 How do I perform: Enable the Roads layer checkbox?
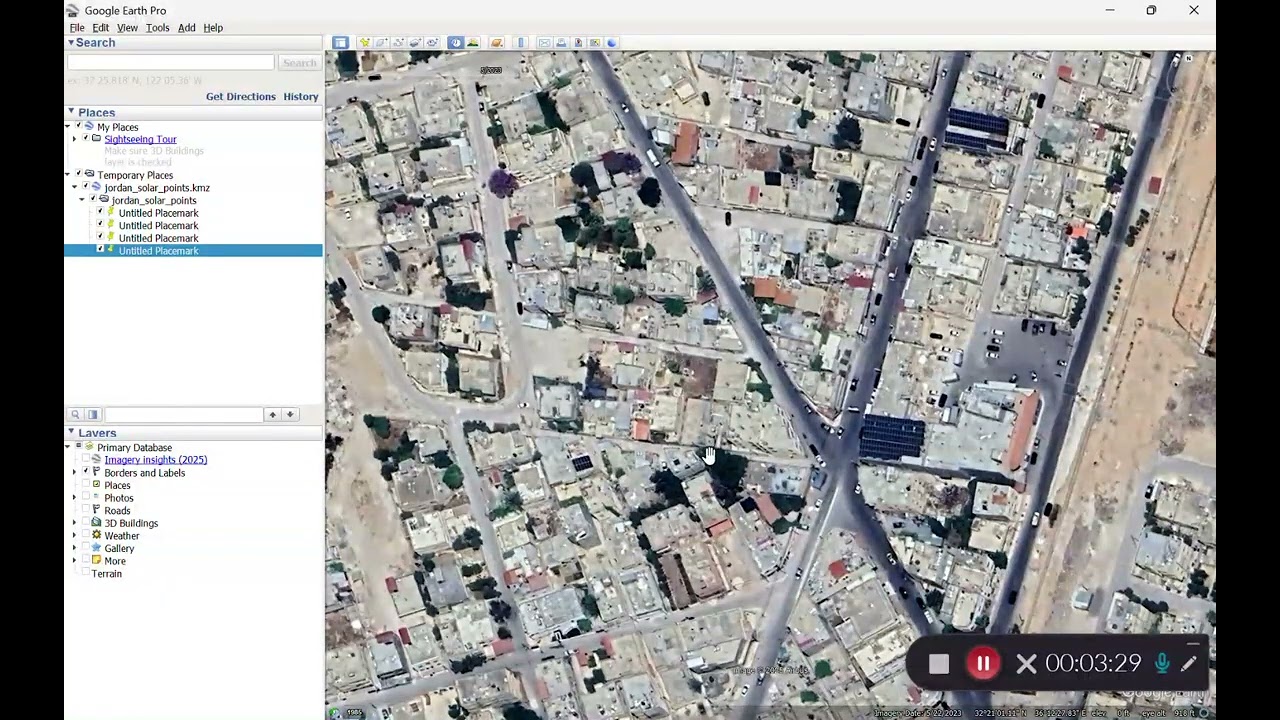(86, 510)
